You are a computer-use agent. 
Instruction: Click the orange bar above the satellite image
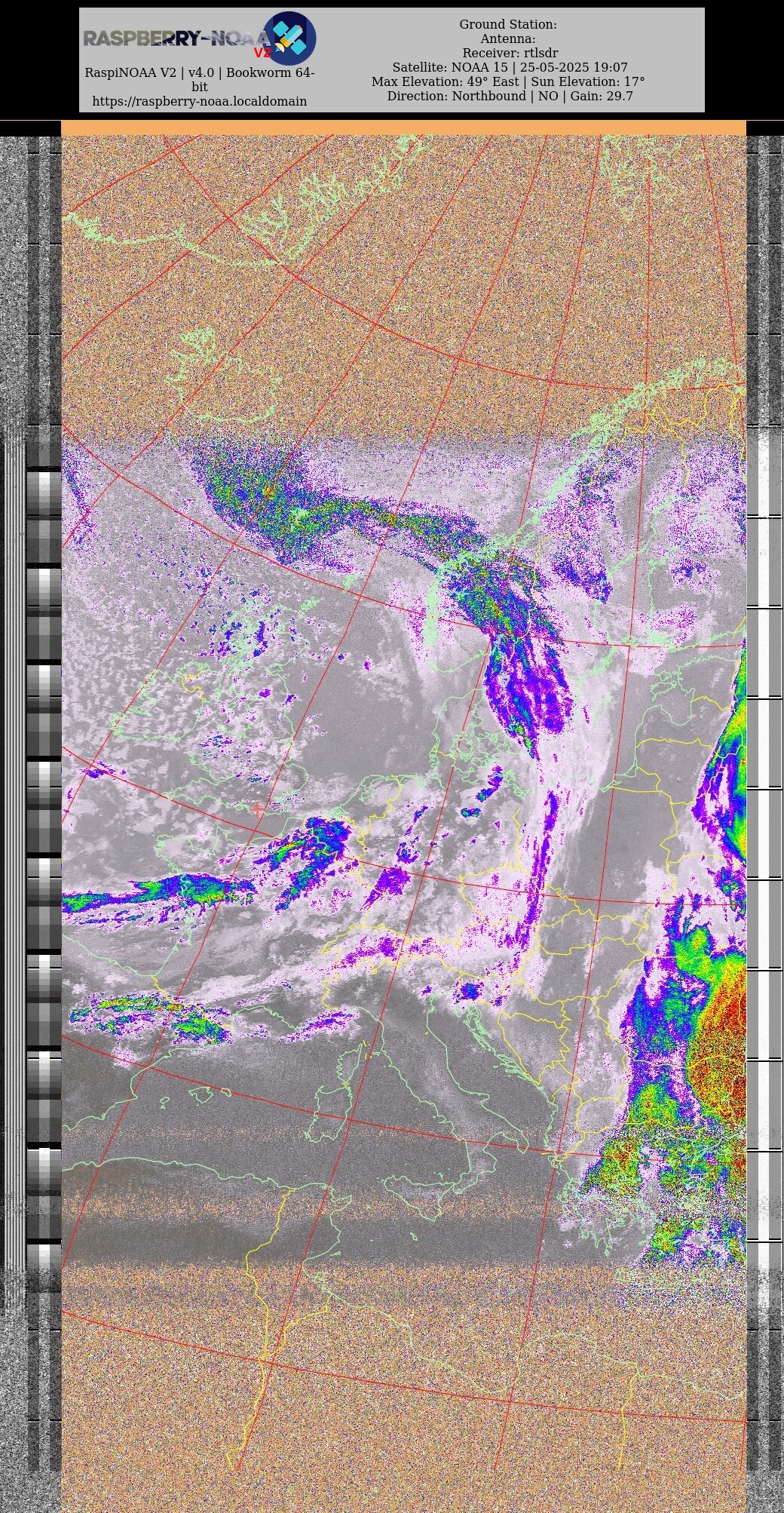click(x=403, y=127)
